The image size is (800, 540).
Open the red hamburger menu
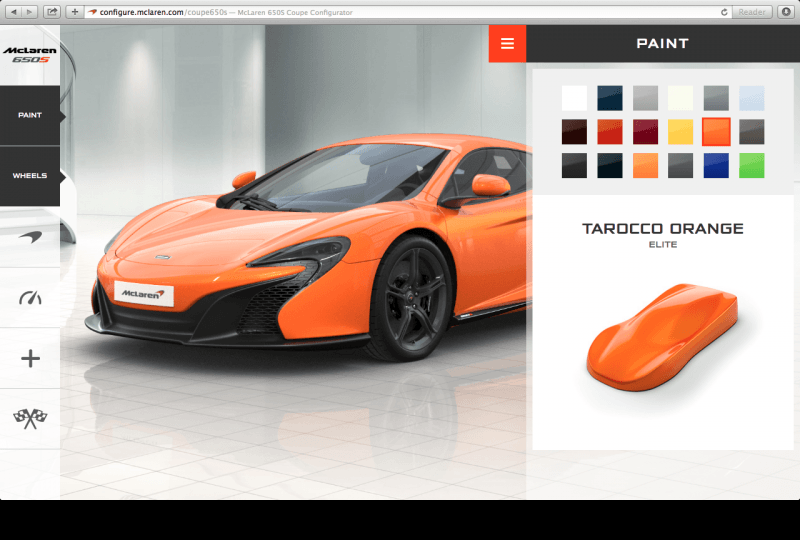tap(507, 43)
